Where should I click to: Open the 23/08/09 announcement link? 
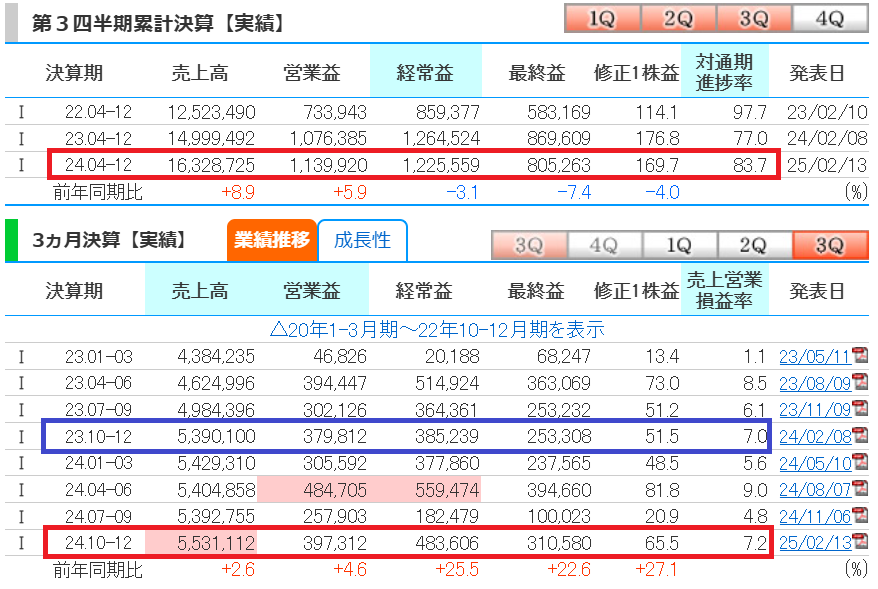(x=815, y=384)
